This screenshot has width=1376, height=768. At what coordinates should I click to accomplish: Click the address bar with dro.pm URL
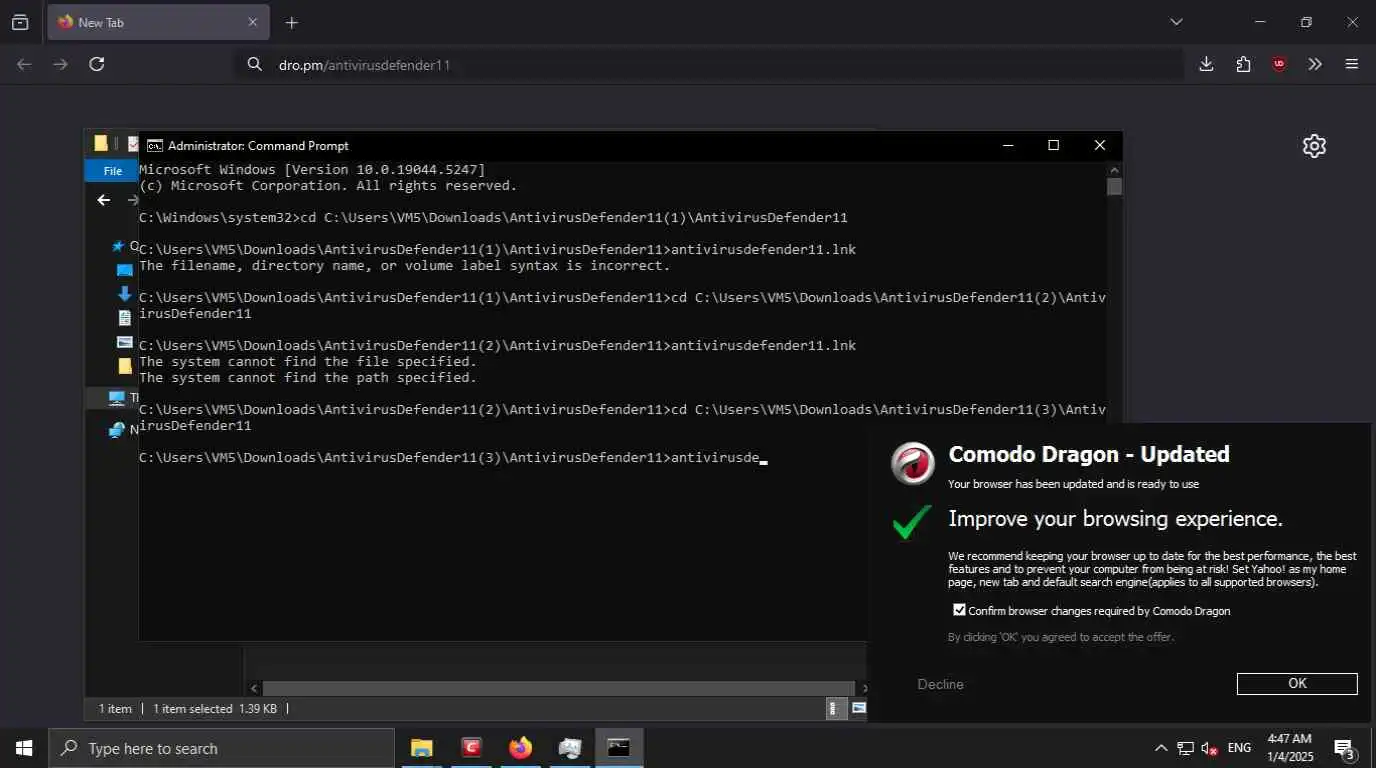(x=710, y=64)
